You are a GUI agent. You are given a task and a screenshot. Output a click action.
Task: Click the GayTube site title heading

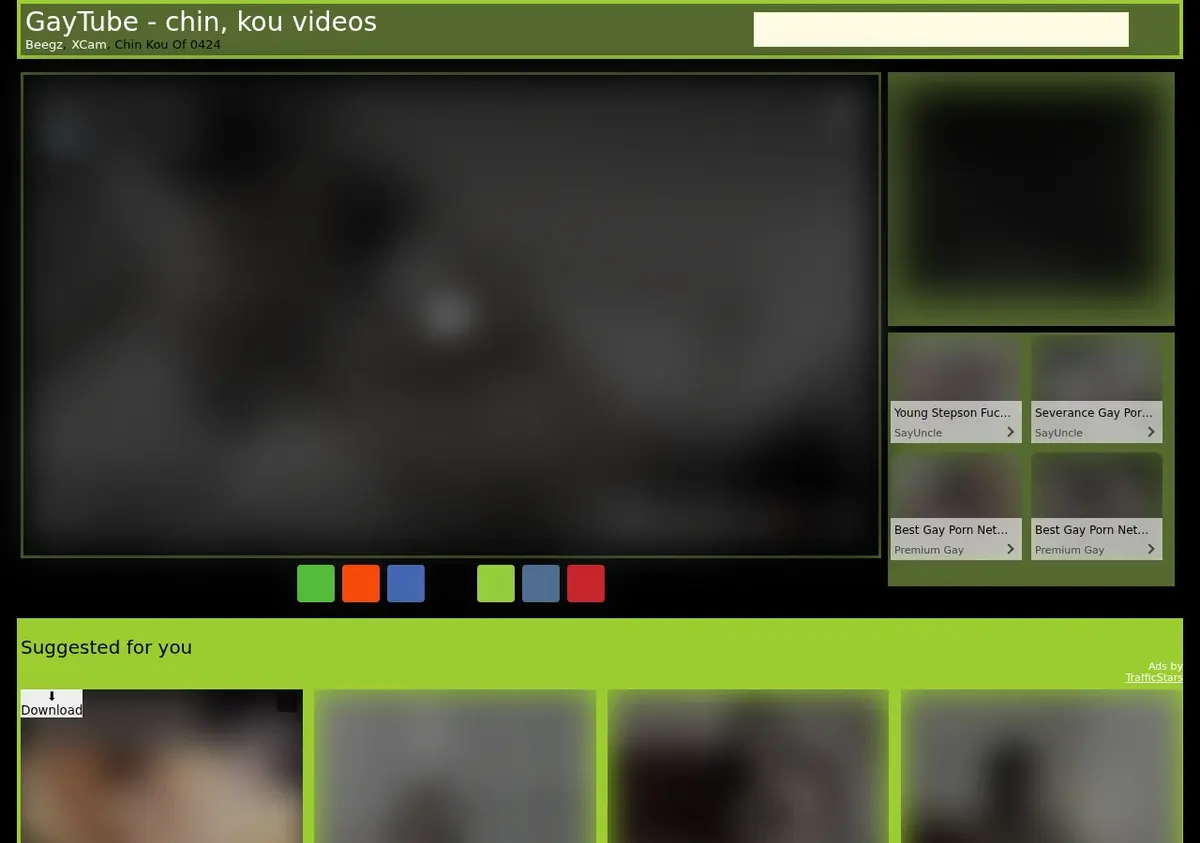pyautogui.click(x=201, y=21)
